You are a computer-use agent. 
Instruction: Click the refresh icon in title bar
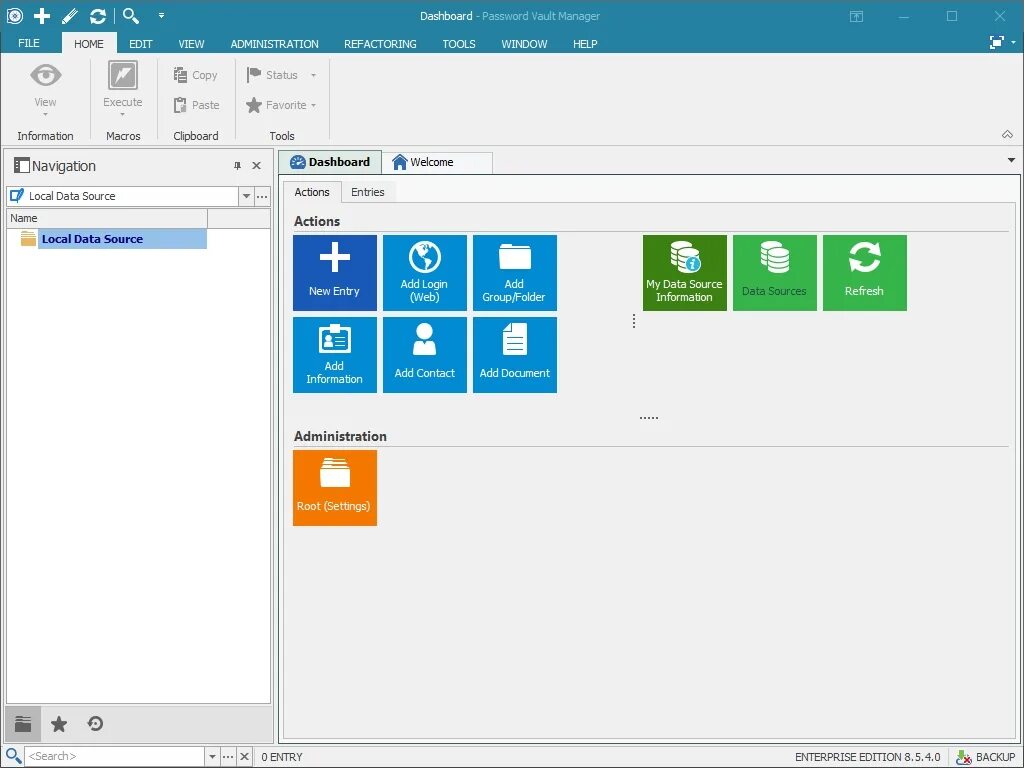pyautogui.click(x=98, y=16)
